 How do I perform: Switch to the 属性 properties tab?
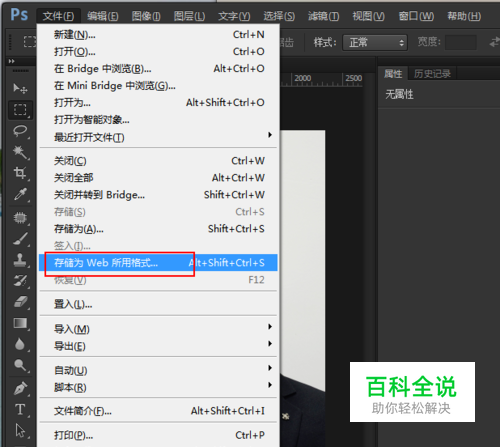(393, 74)
